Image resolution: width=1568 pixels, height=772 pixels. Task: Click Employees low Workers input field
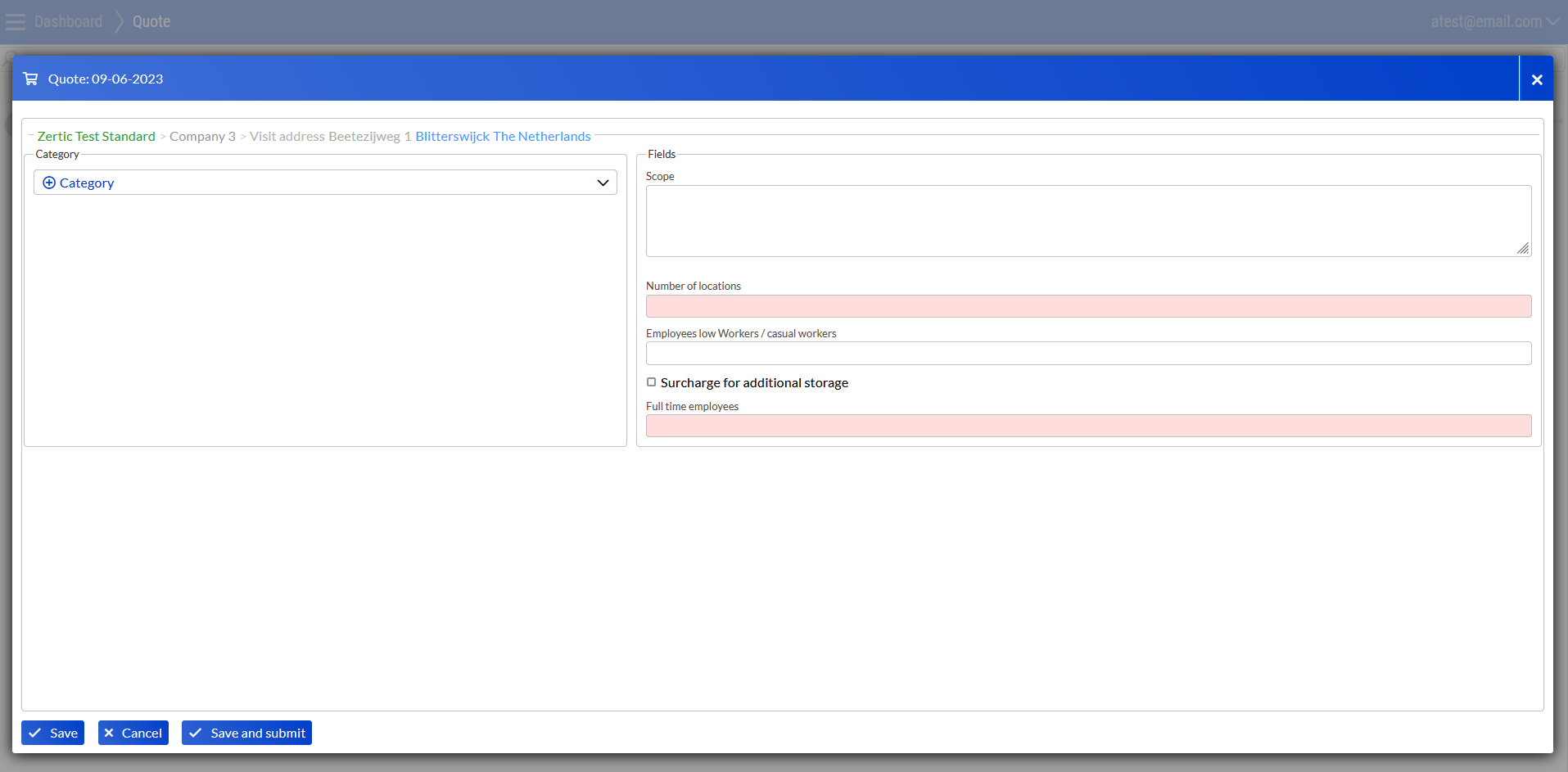point(1088,354)
